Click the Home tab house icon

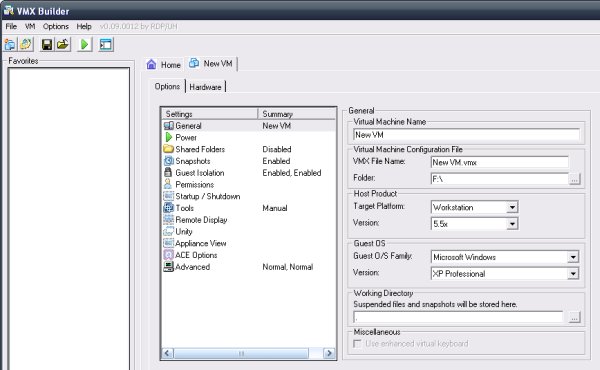click(152, 64)
